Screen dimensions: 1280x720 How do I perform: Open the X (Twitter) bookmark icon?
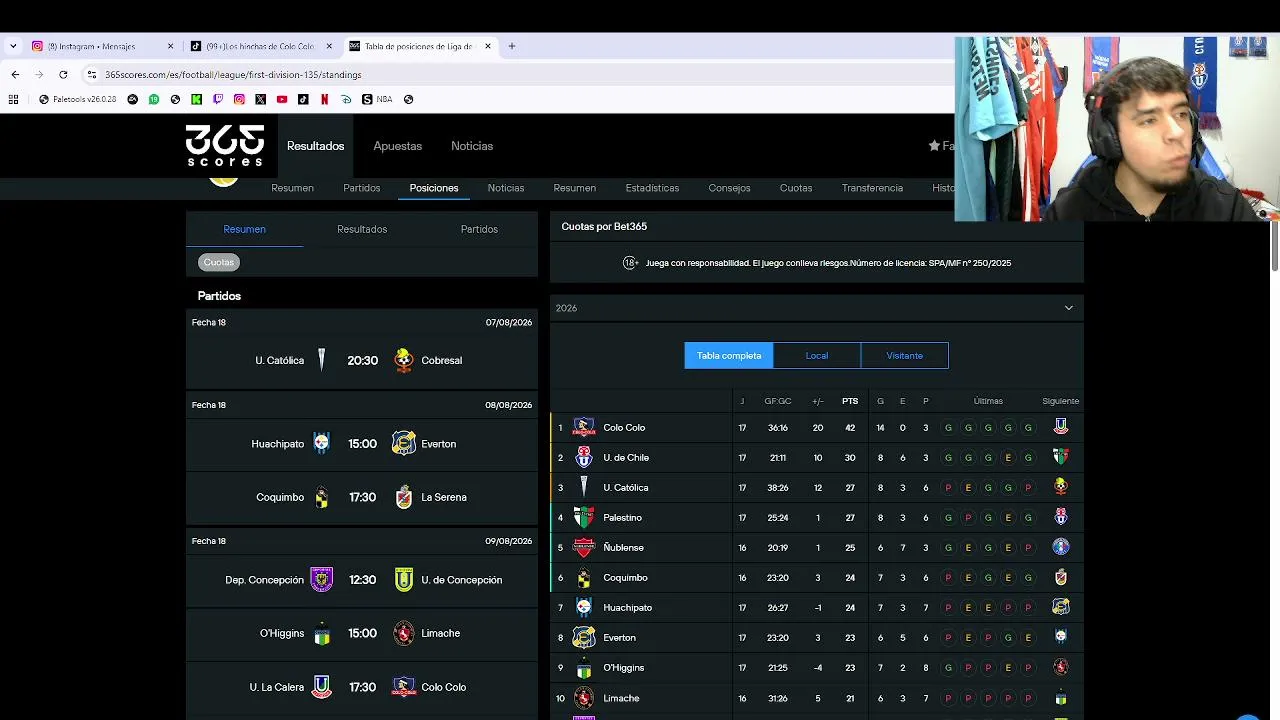point(260,100)
